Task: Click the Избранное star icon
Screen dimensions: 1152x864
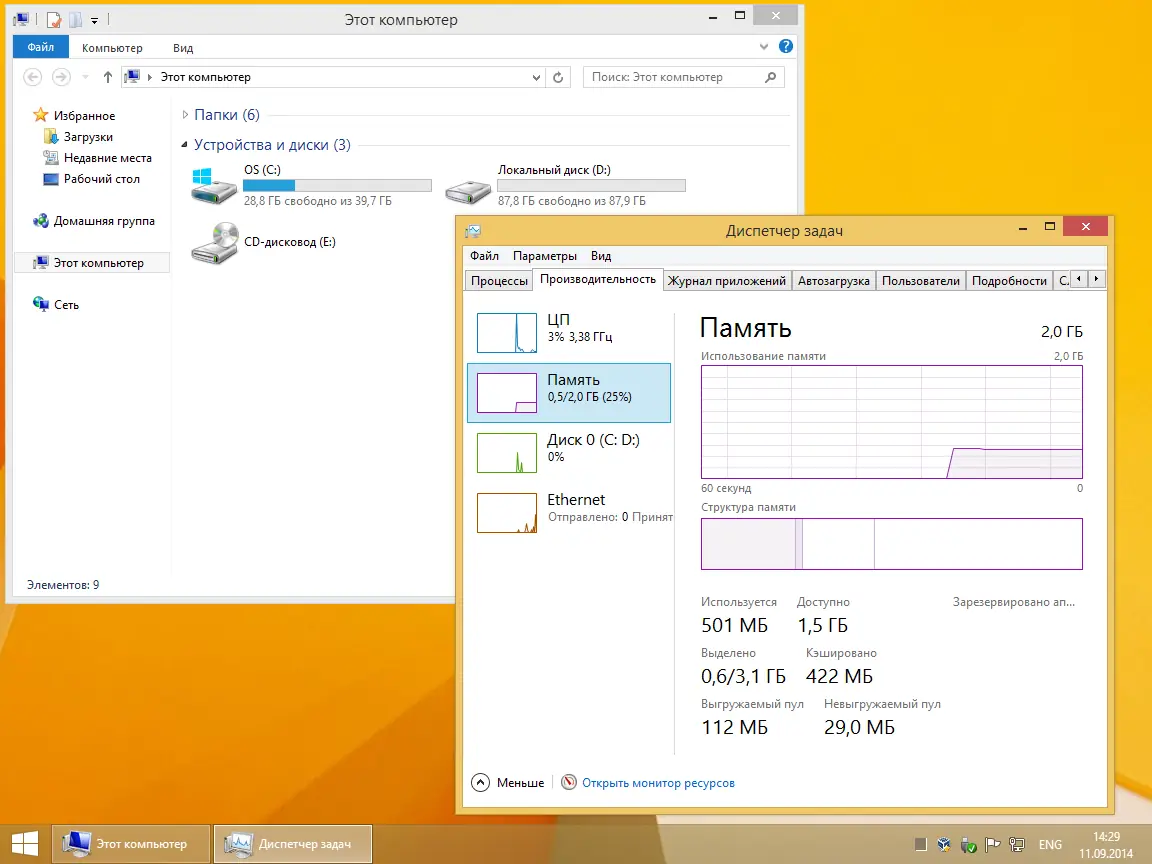Action: tap(40, 115)
